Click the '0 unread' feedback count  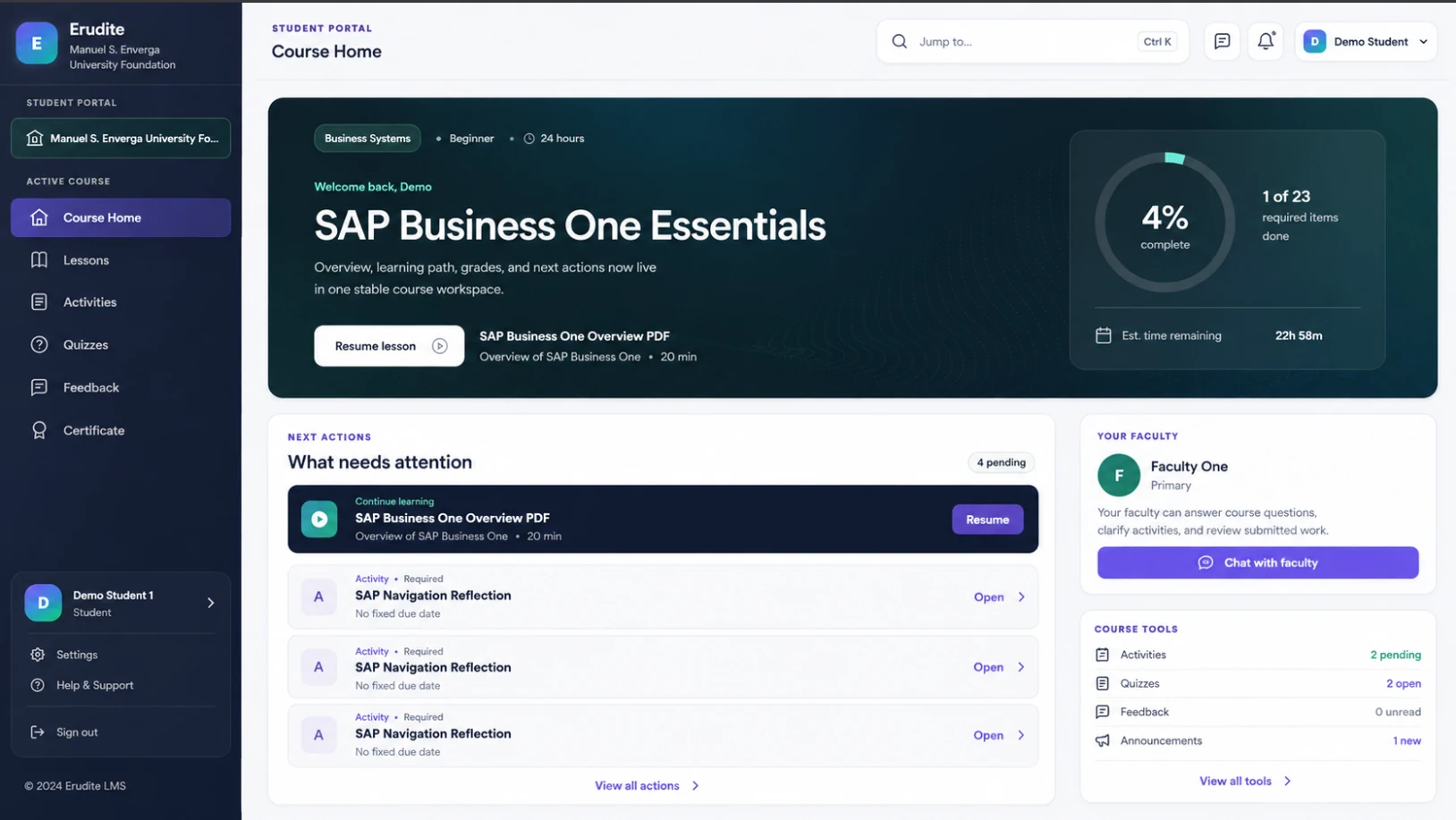pos(1398,712)
